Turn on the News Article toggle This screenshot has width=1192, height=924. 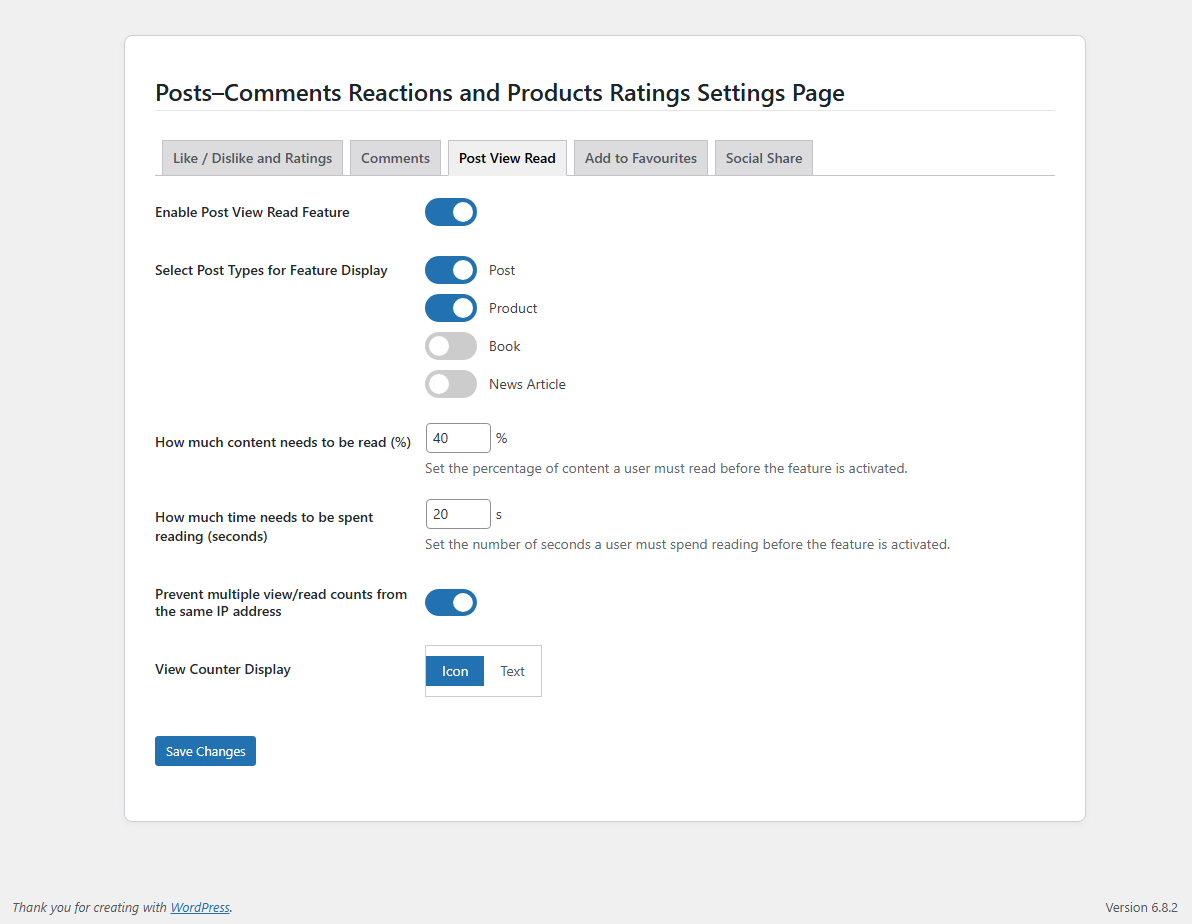pyautogui.click(x=451, y=384)
